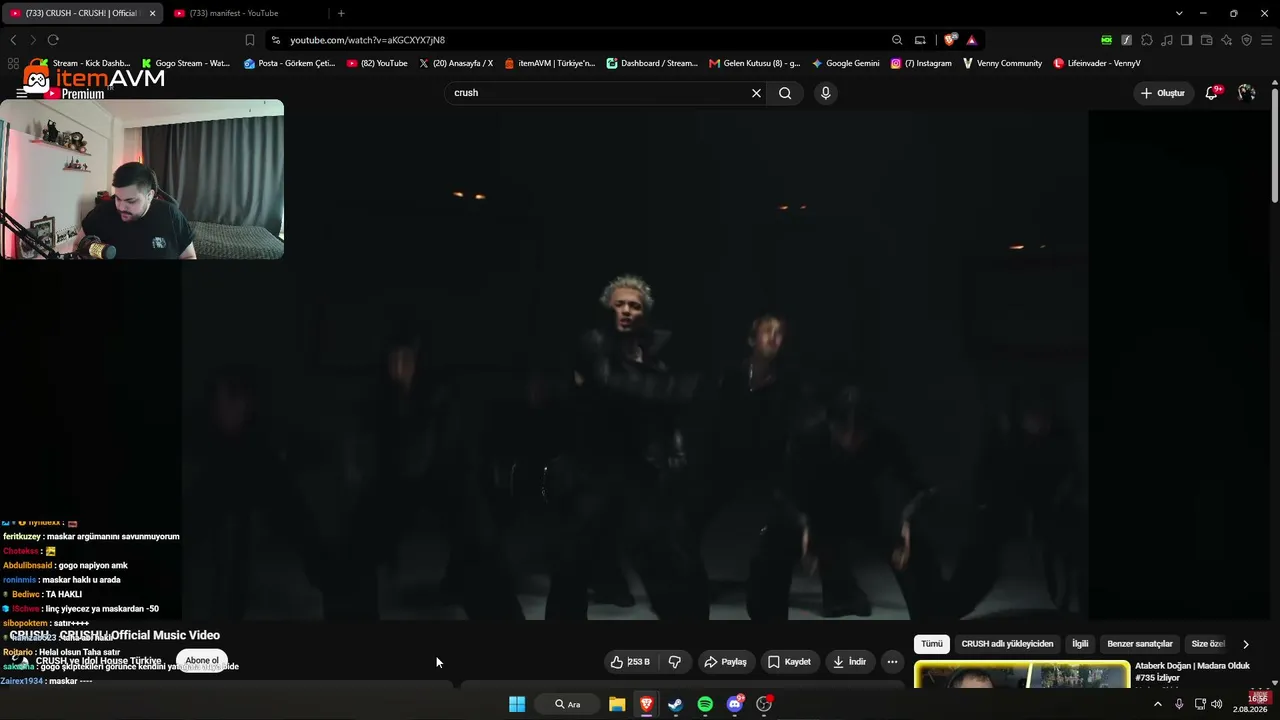Select the Benzer sanatçılar chip
This screenshot has width=1280, height=720.
pos(1140,644)
